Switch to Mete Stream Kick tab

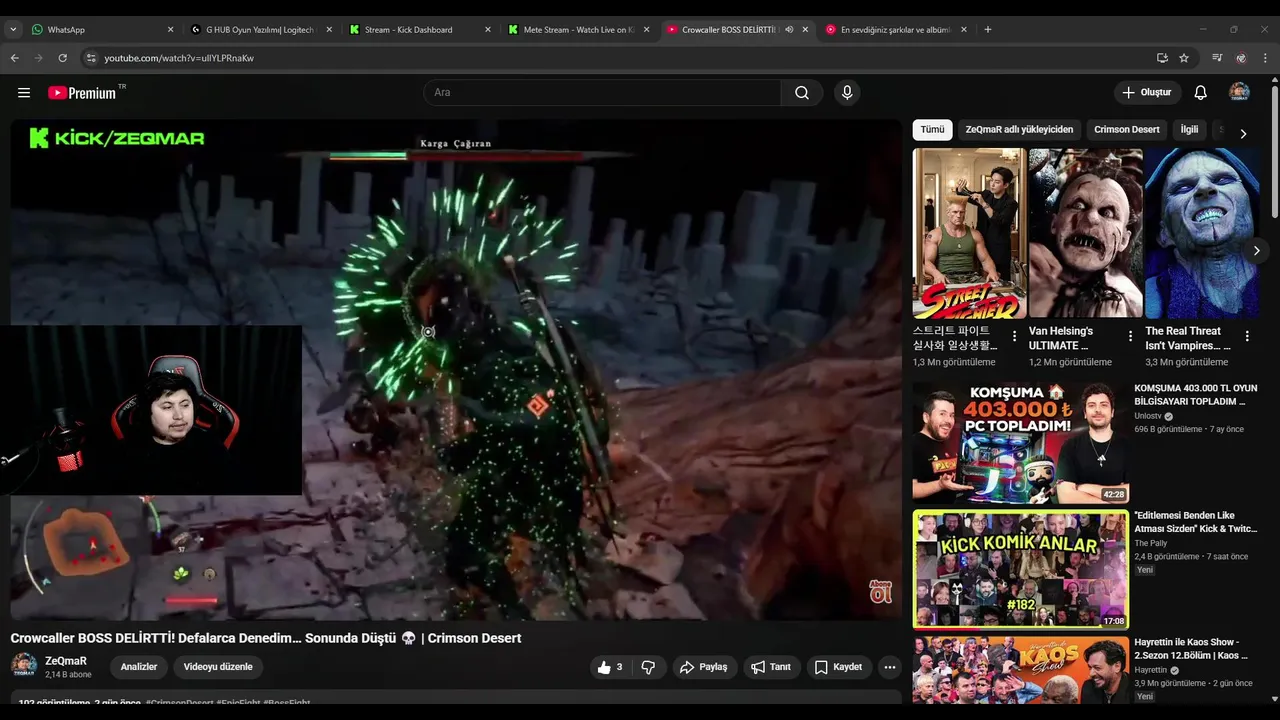click(x=579, y=30)
